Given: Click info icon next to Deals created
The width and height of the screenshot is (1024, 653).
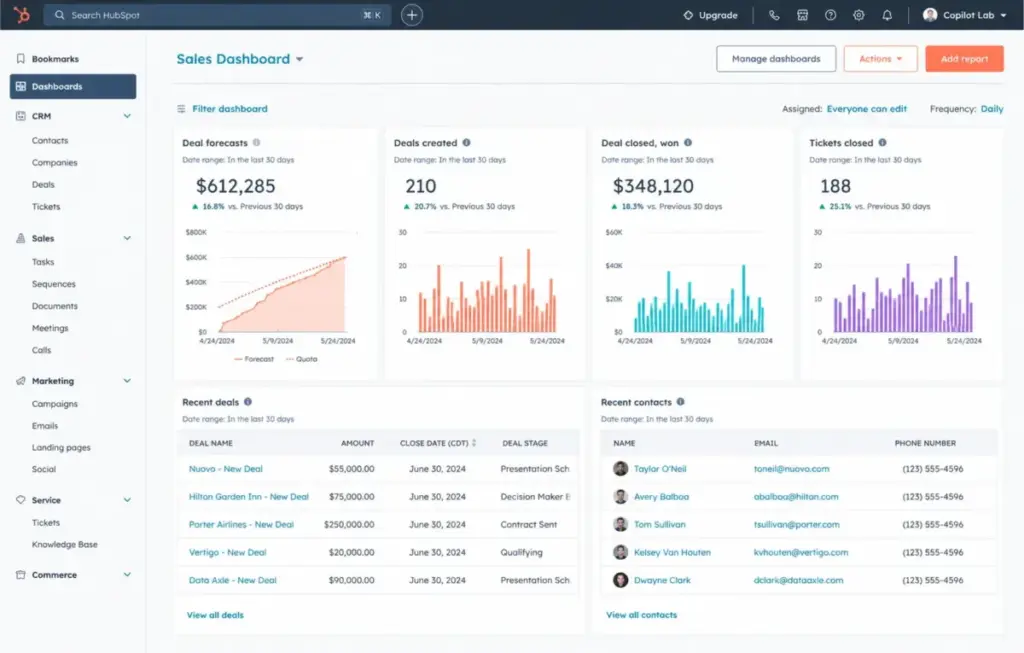Looking at the screenshot, I should coord(466,142).
